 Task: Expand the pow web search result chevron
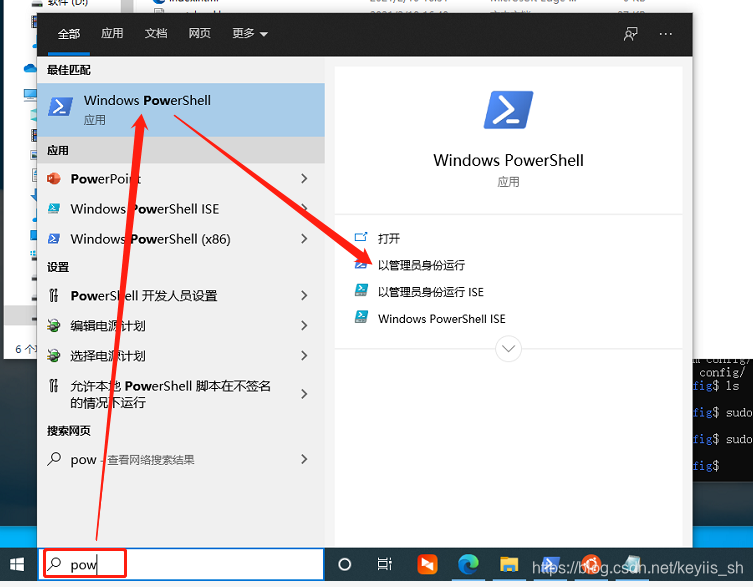(x=304, y=459)
